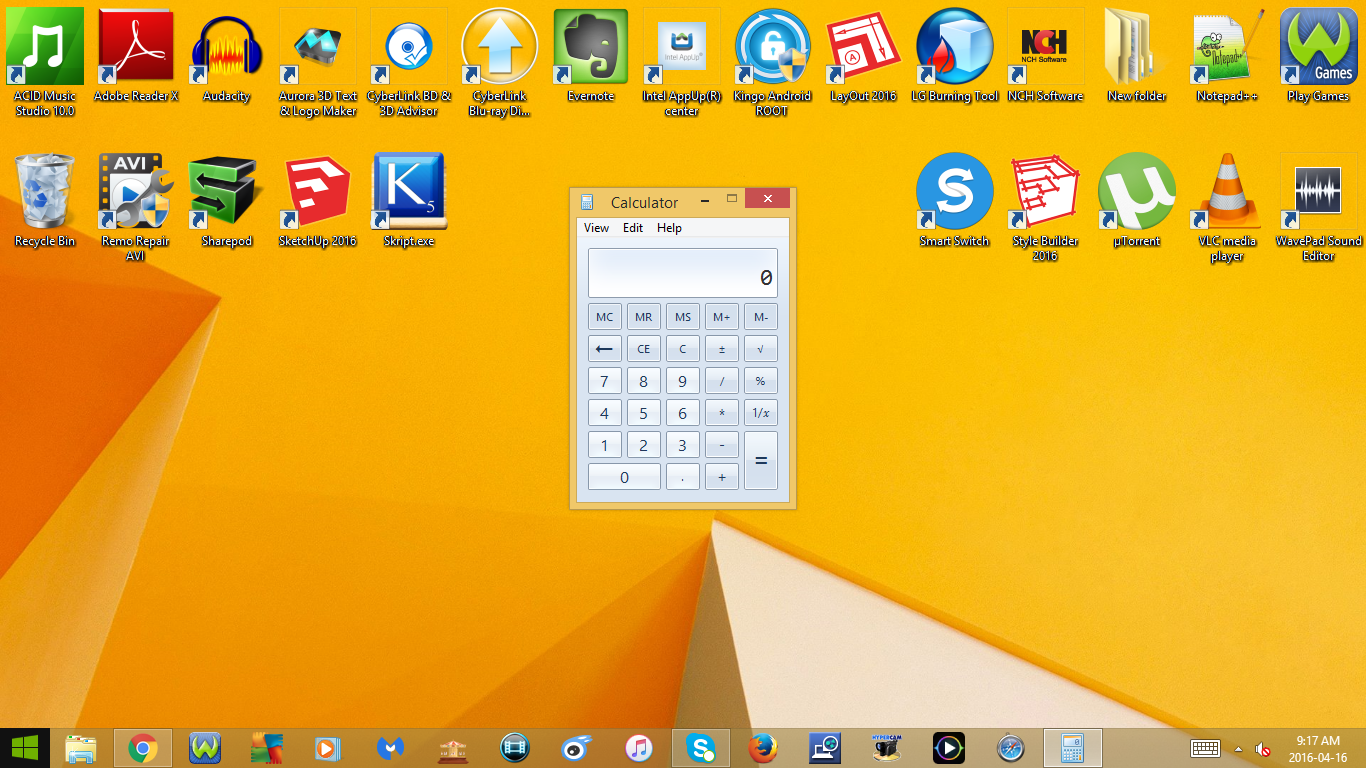Screen dimensions: 1366x768
Task: Click the square root button
Action: (761, 349)
